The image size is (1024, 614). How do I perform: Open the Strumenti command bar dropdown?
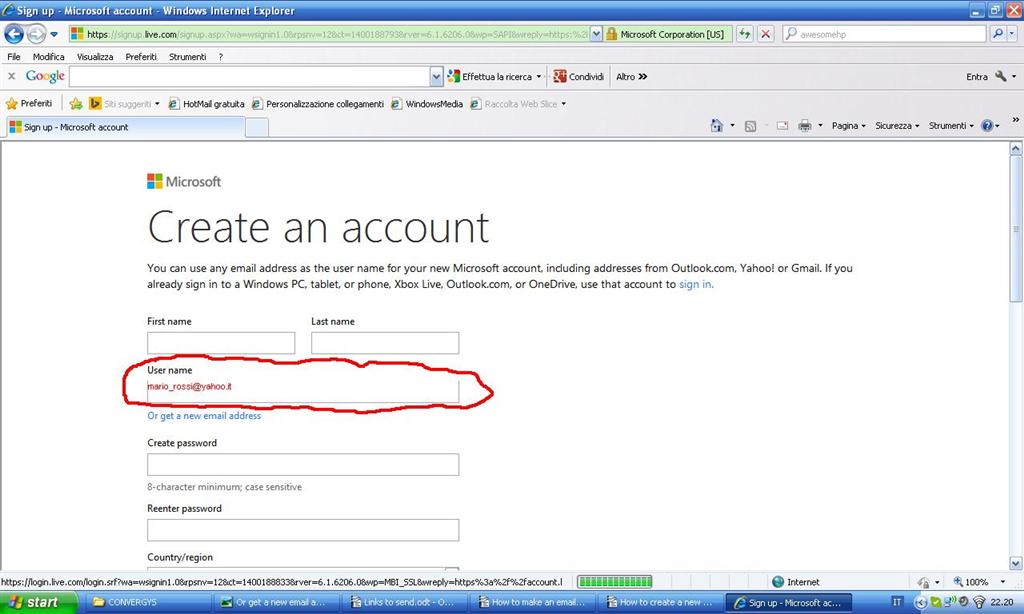click(x=951, y=125)
